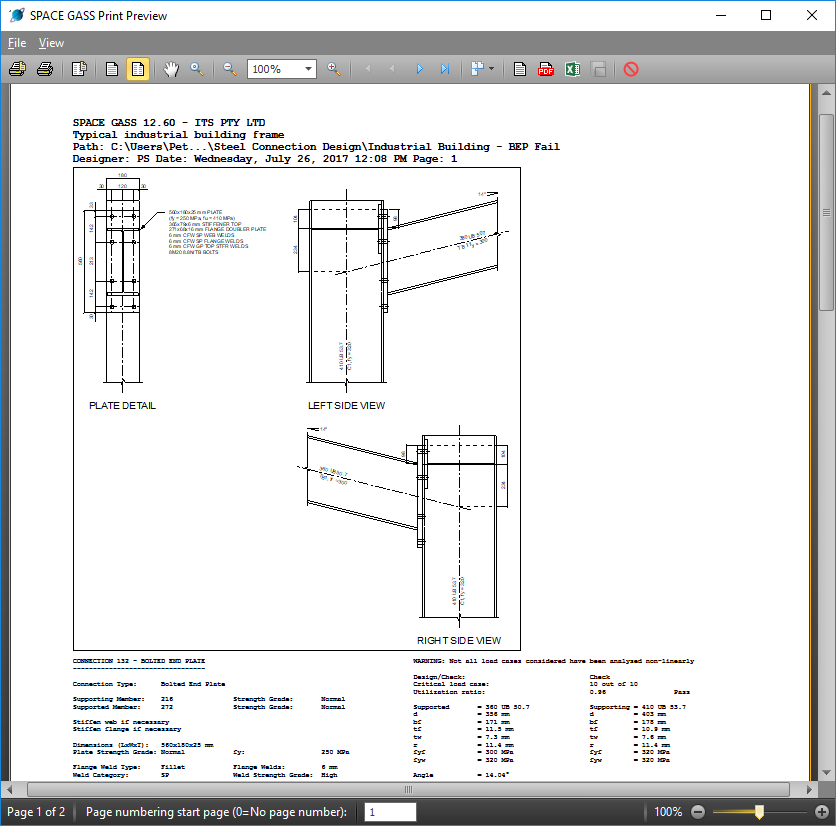Image resolution: width=836 pixels, height=826 pixels.
Task: Select the magnifier zoom tool
Action: pyautogui.click(x=197, y=69)
